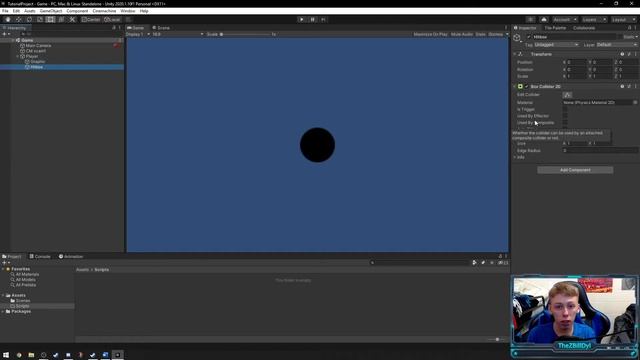
Task: Toggle the Center pivot mode button
Action: [x=91, y=19]
